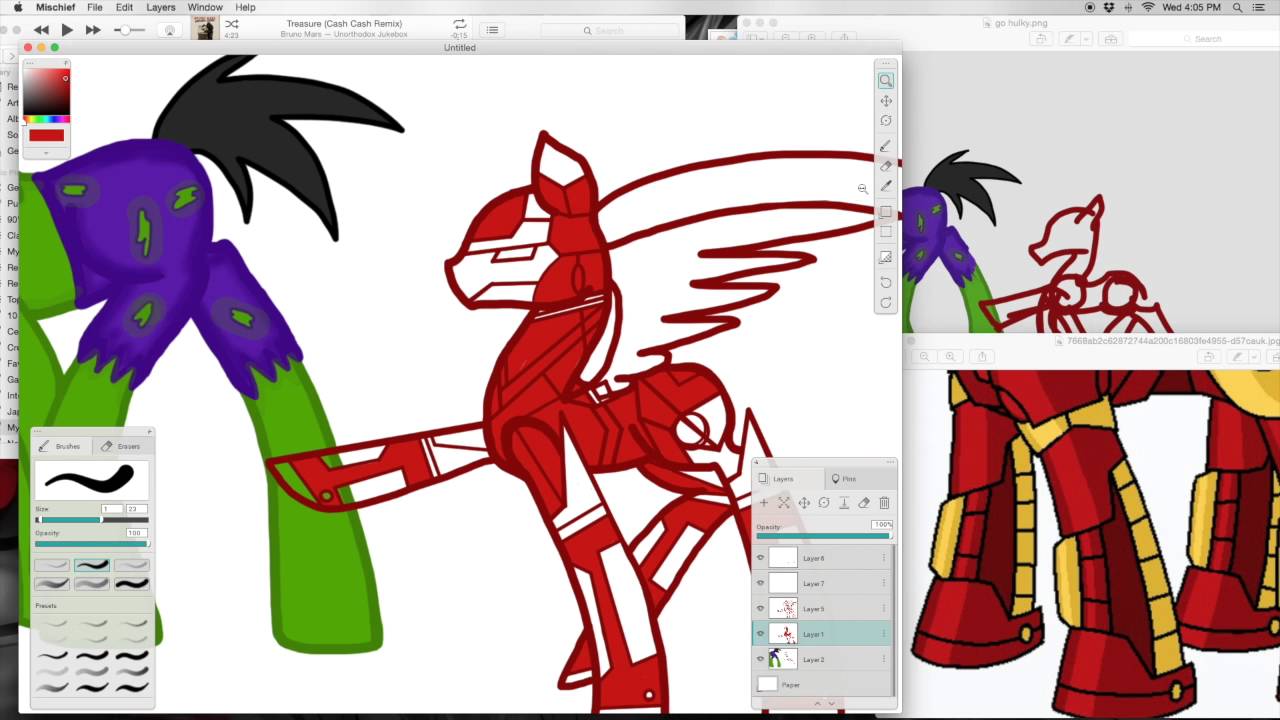Click the rotate layer icon in Layers panel
Screen dimensions: 1280x720
[824, 503]
